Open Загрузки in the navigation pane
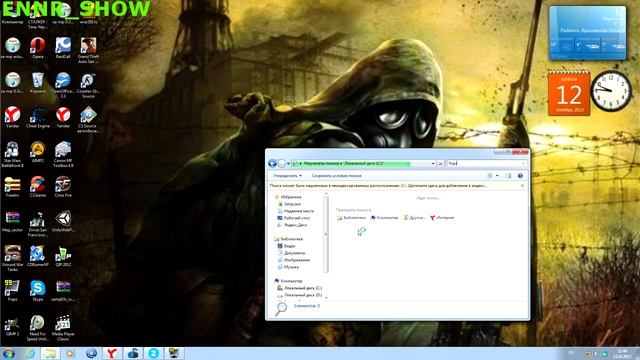Screen dimensions: 640x360 click(292, 204)
